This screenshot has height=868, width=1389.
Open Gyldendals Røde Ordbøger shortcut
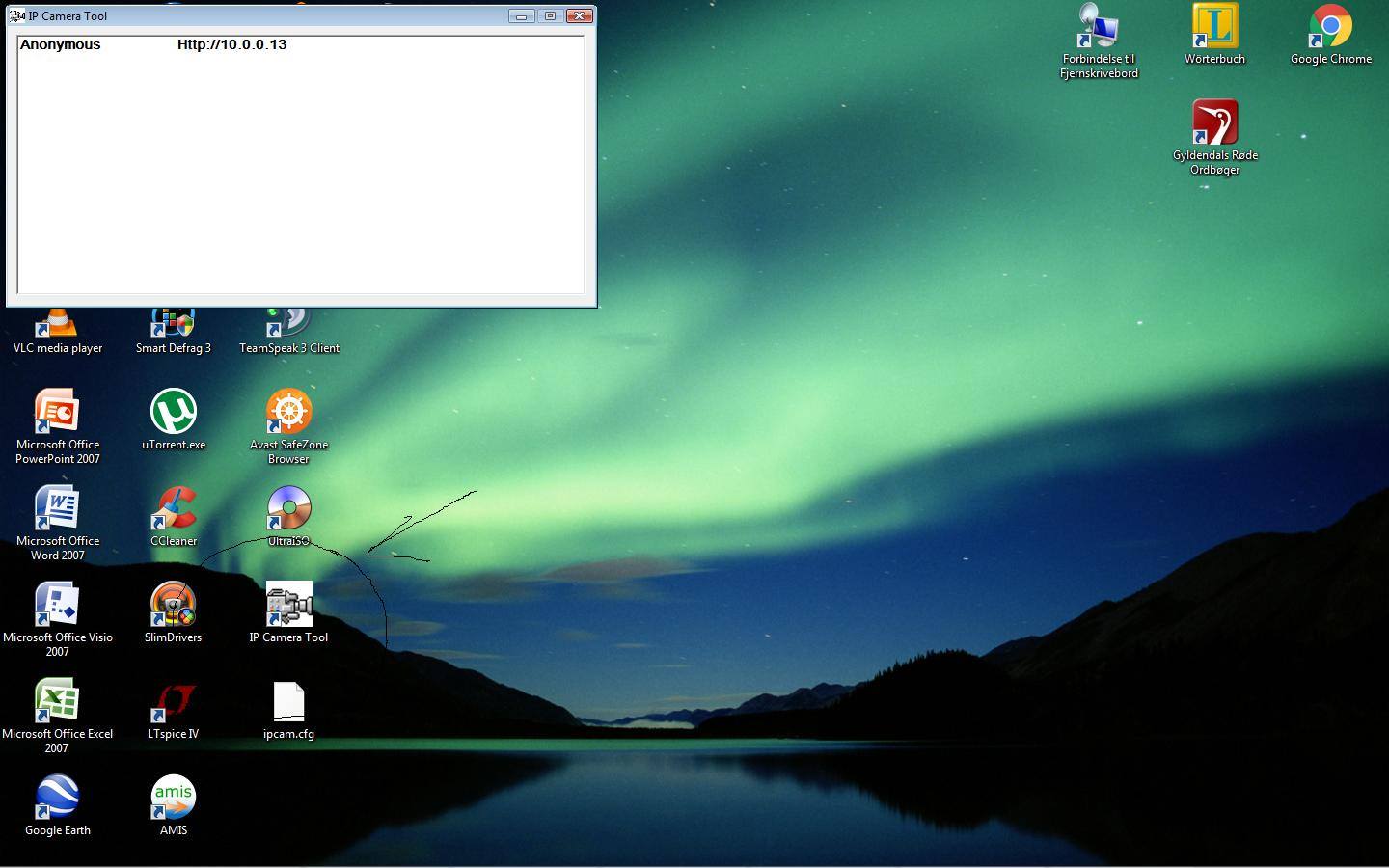click(1214, 123)
